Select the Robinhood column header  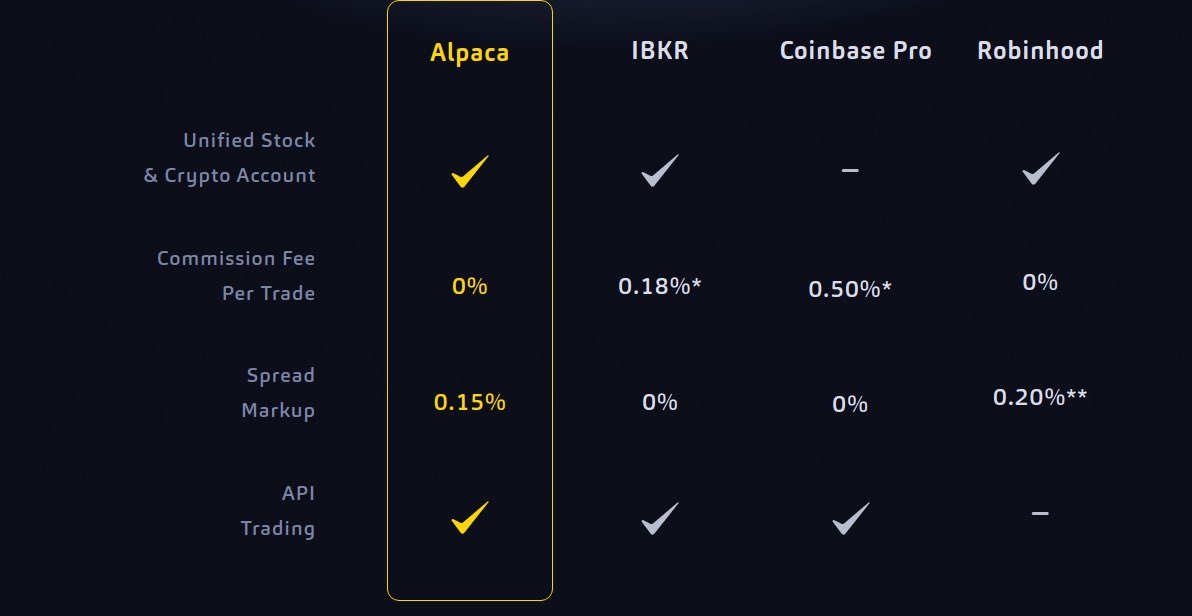click(1040, 50)
